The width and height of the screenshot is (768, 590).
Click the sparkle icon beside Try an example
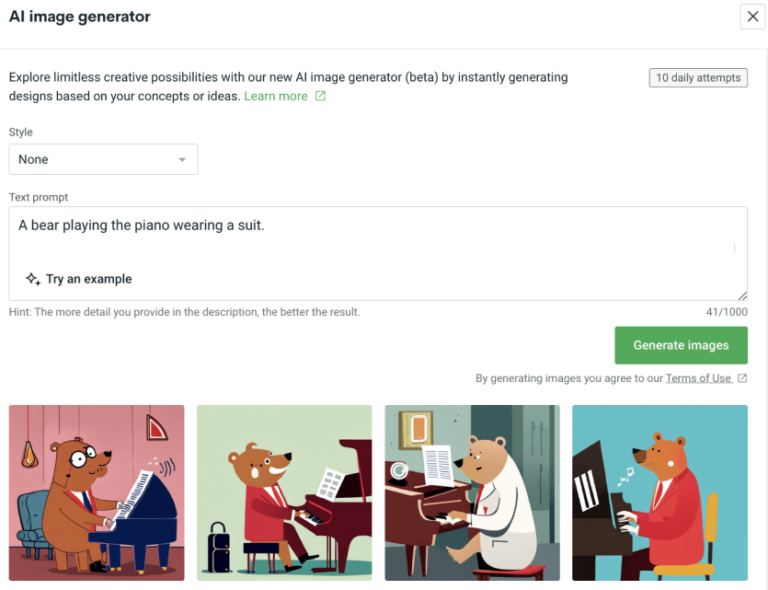tap(33, 279)
